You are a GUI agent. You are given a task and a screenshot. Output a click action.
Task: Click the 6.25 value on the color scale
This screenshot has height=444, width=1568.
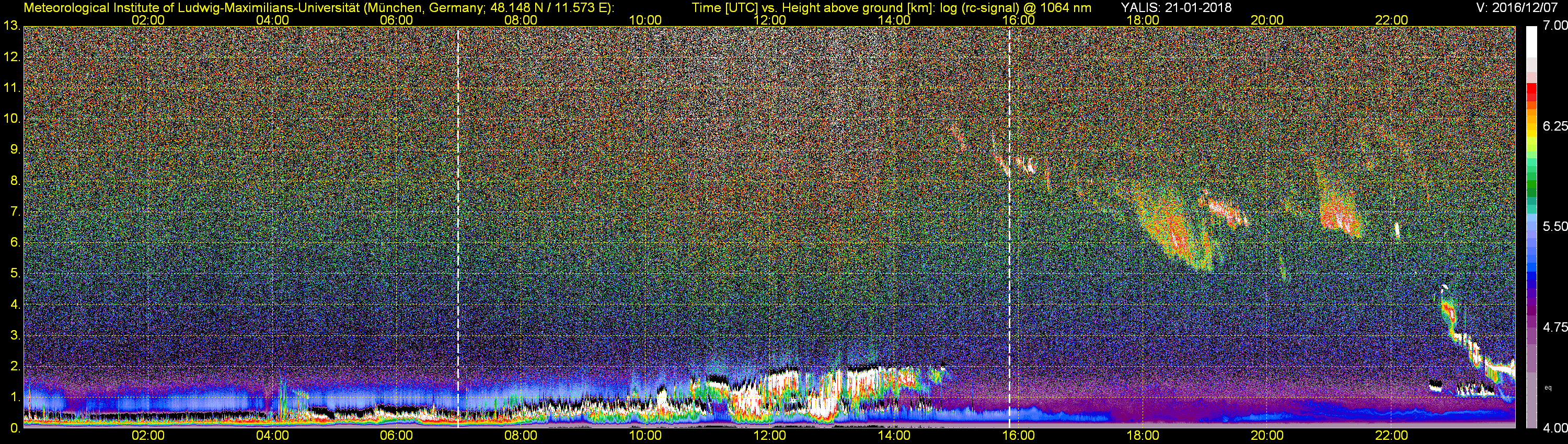click(x=1555, y=126)
